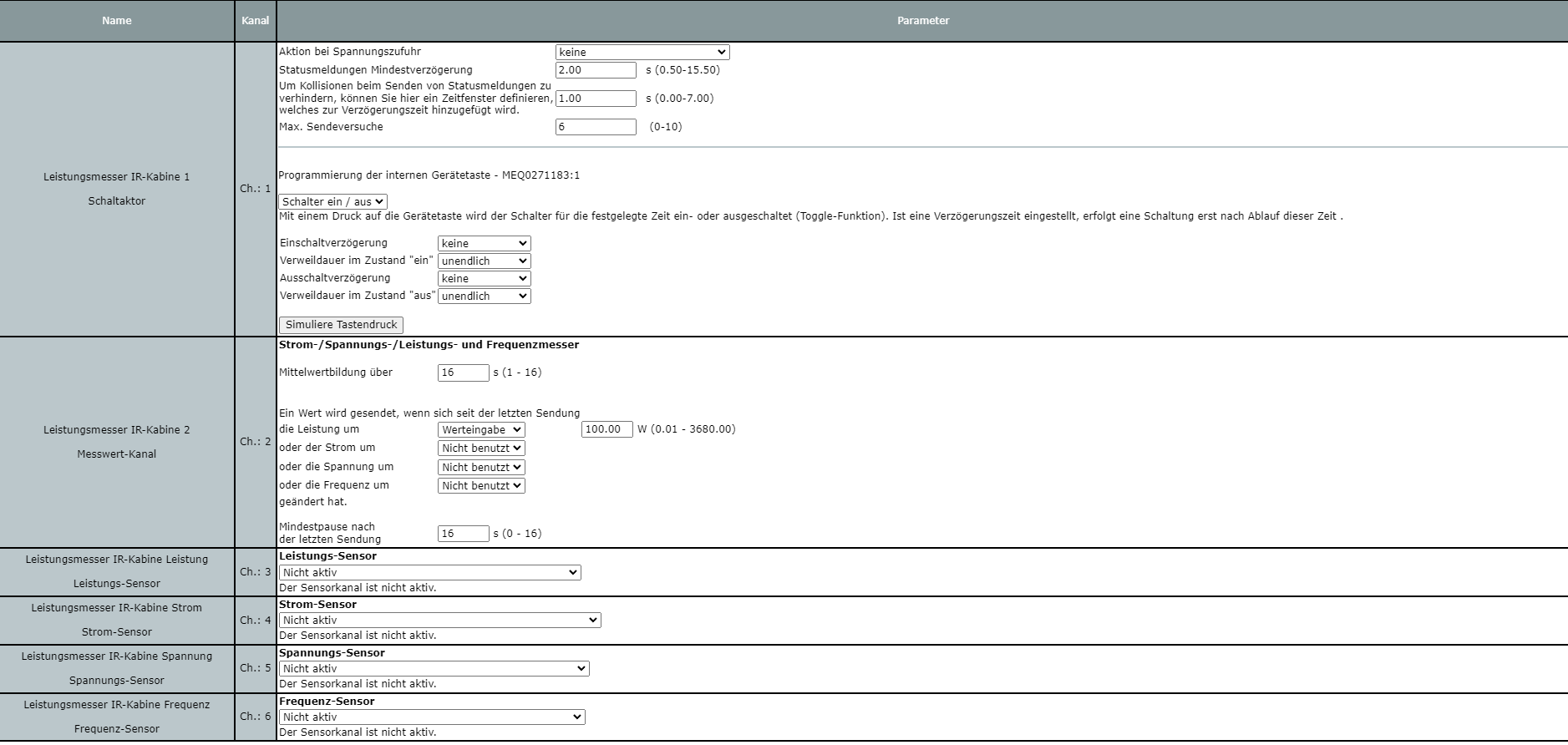Viewport: 1568px width, 745px height.
Task: Click the Leistung value field showing 100.00
Action: click(607, 429)
